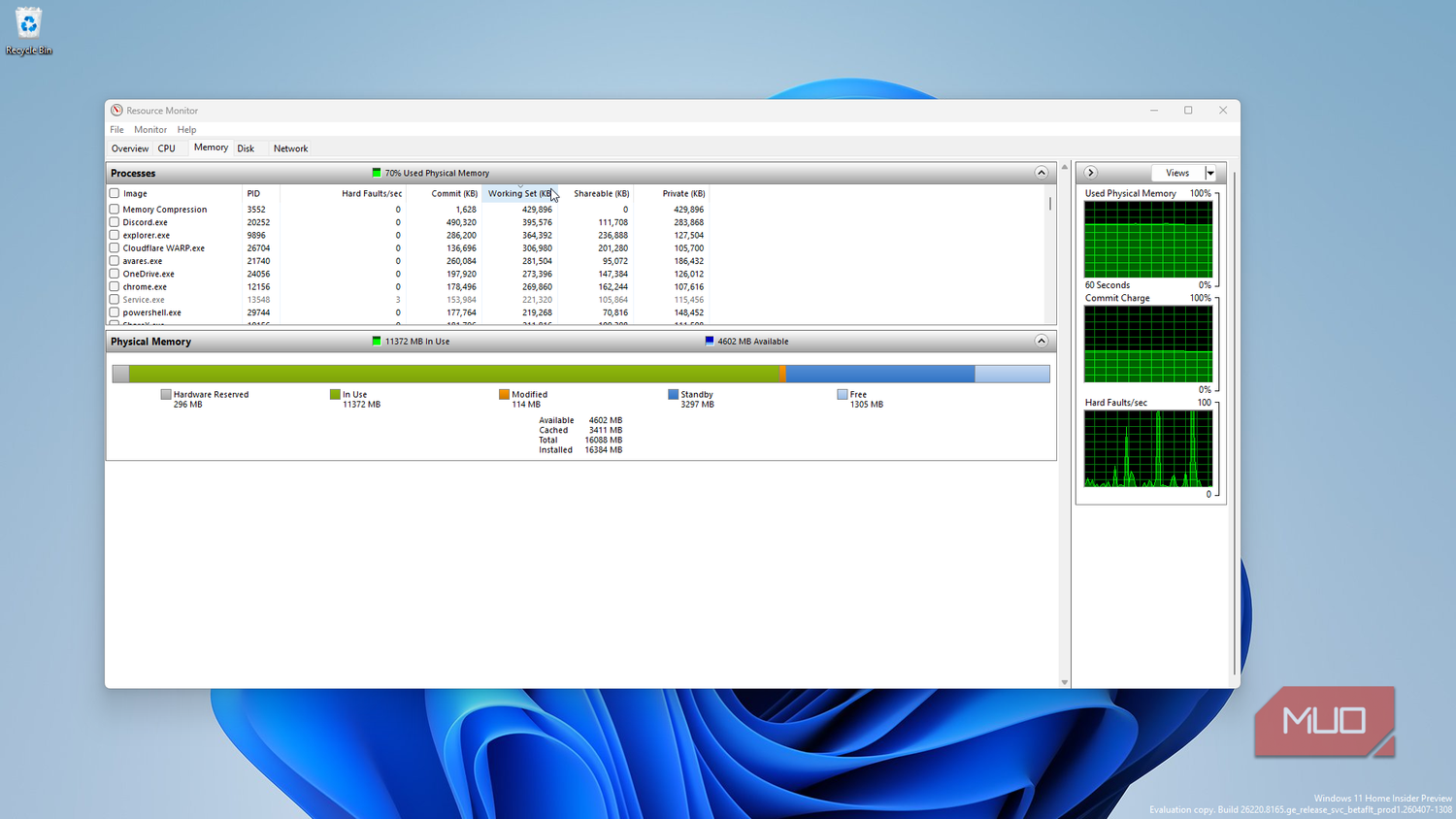Click the physical memory usage bar
The height and width of the screenshot is (819, 1456).
coord(581,374)
